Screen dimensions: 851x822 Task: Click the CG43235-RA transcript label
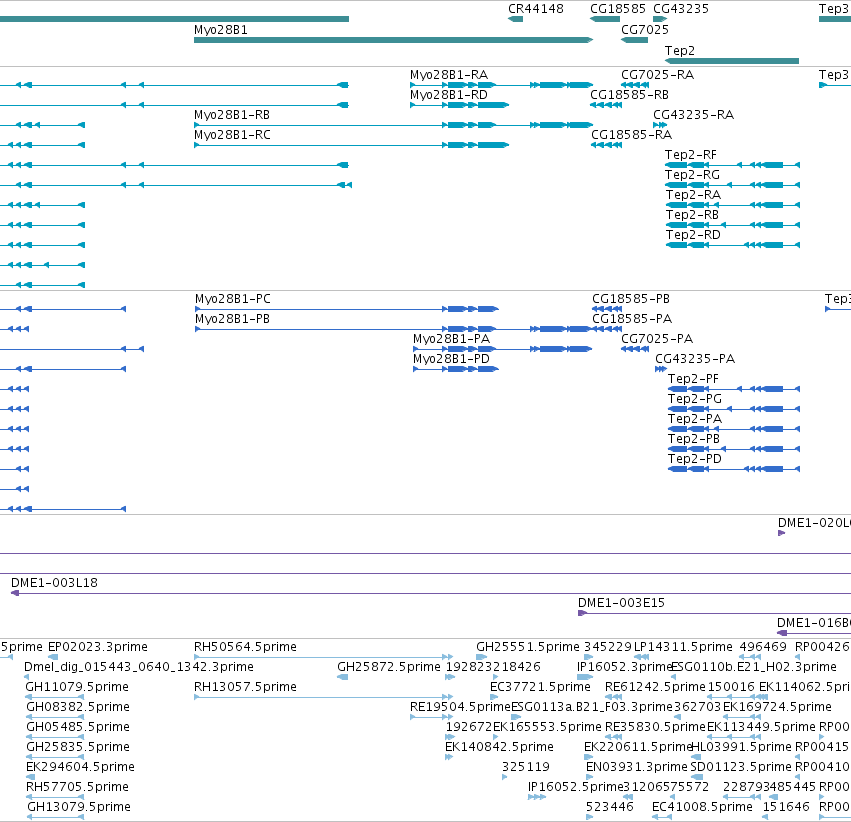[693, 114]
